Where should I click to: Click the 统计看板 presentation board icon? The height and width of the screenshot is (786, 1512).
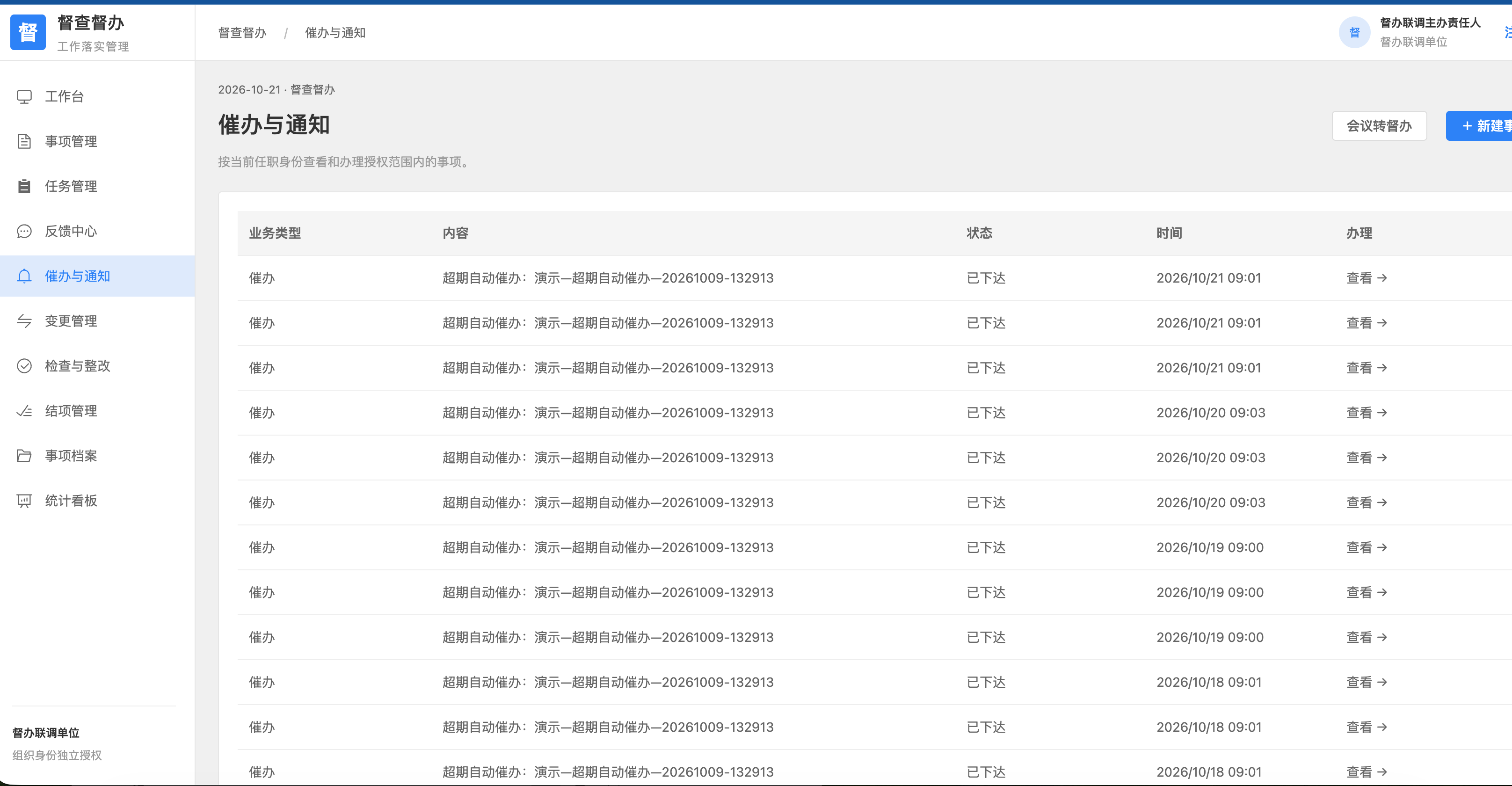[x=24, y=501]
